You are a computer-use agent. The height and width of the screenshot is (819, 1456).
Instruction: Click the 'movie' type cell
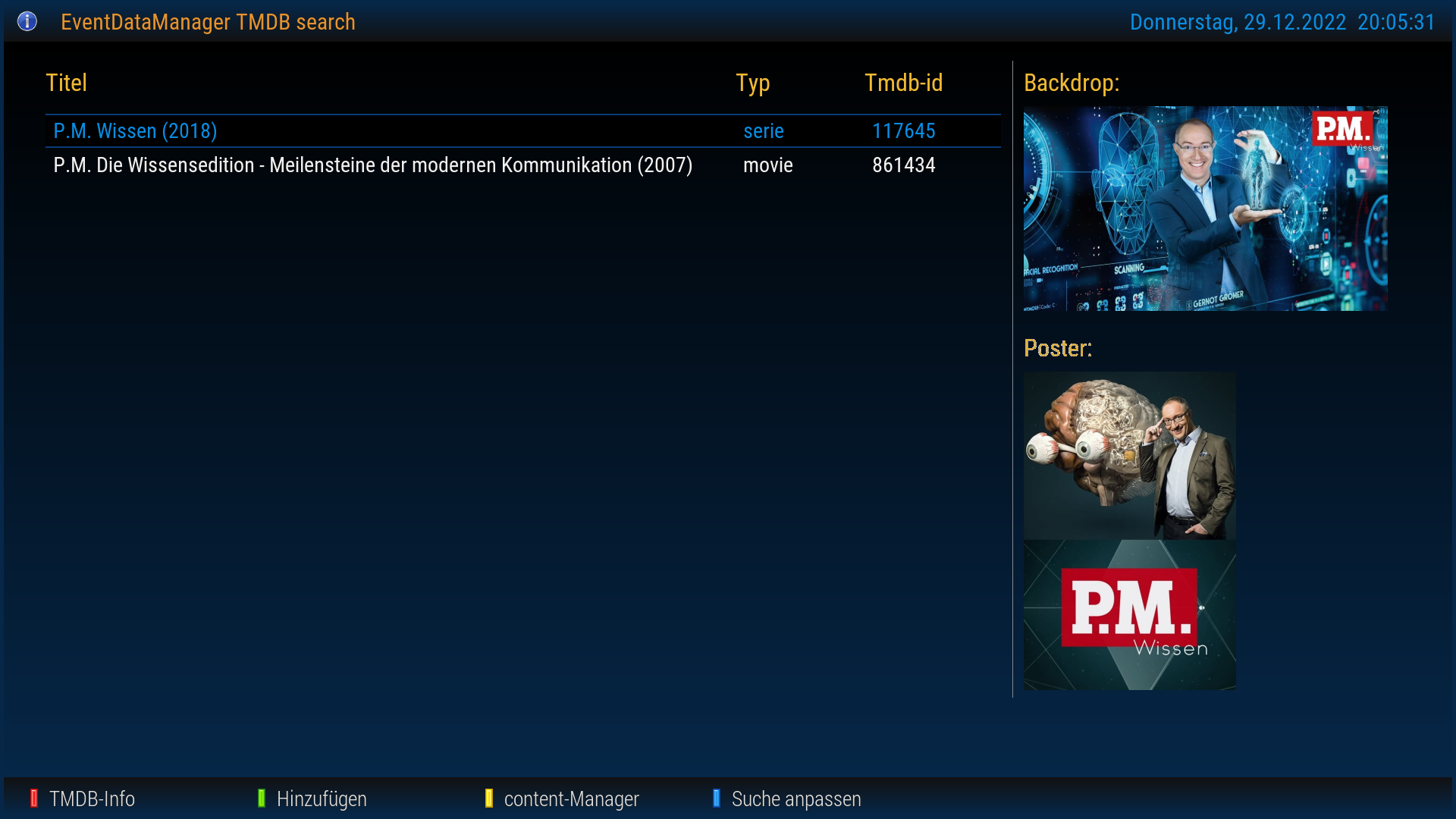pyautogui.click(x=767, y=165)
